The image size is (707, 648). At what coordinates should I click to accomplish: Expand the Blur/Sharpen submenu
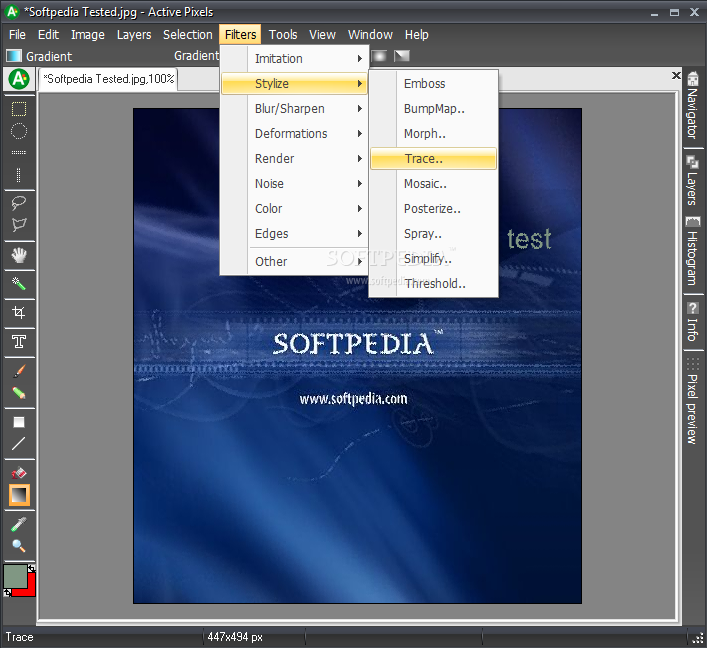click(294, 109)
